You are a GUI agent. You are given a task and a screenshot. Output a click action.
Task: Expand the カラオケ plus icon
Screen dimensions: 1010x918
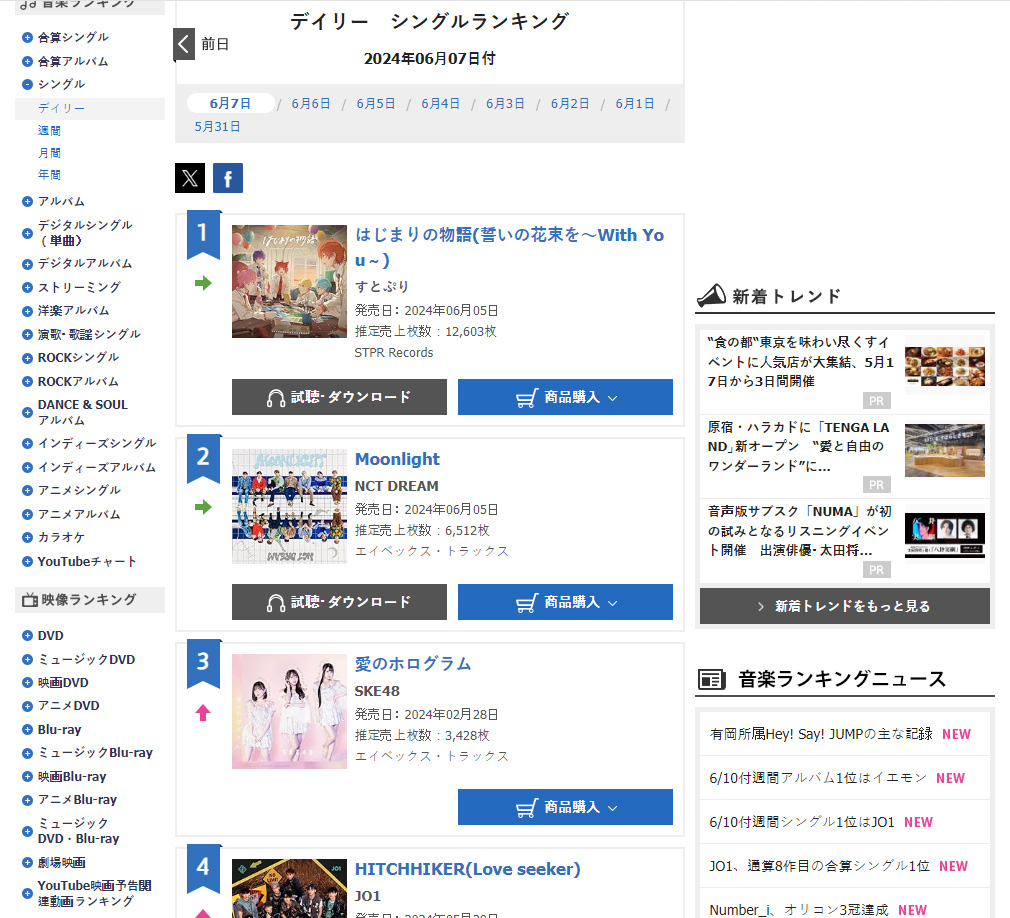click(27, 537)
